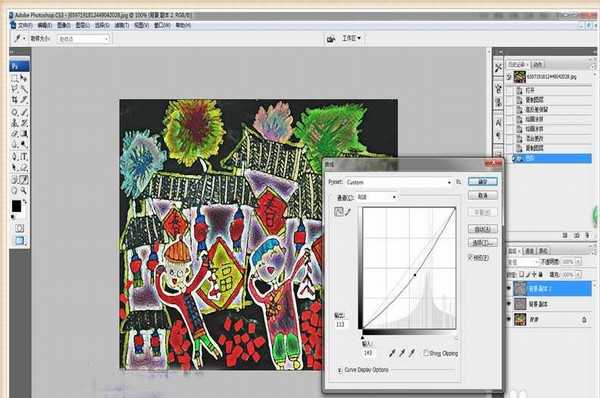Click the black foreground color swatch

(16, 206)
